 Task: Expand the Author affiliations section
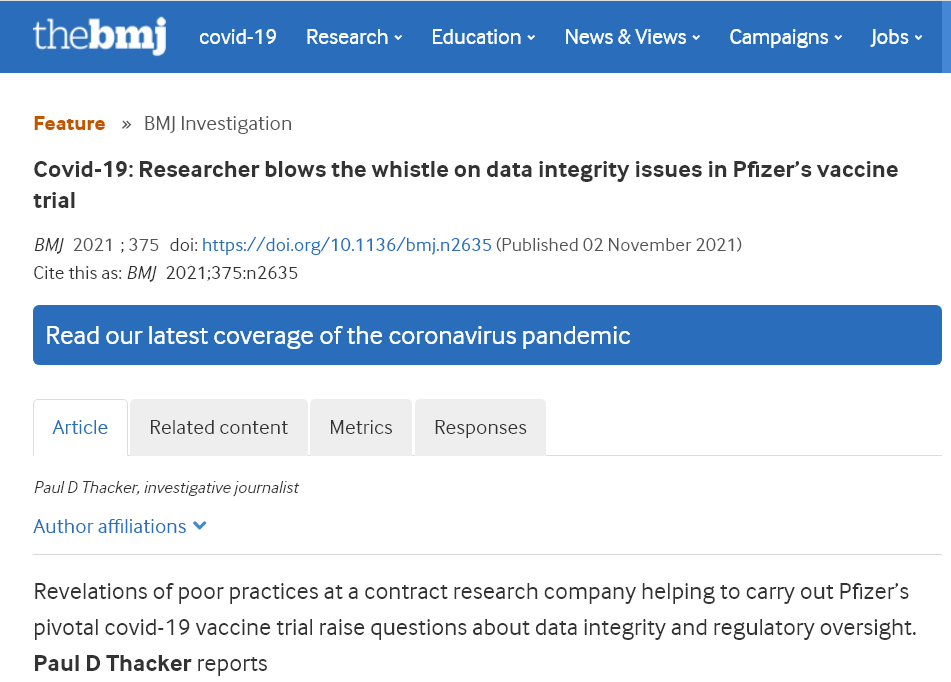coord(109,526)
